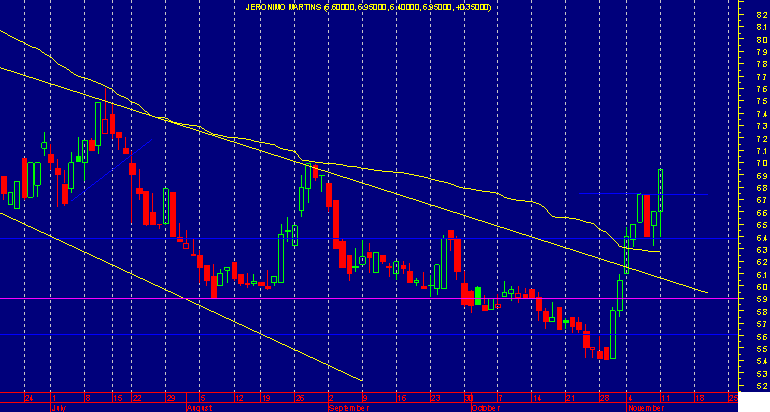Select the blue horizontal line at 64

(x=368, y=239)
